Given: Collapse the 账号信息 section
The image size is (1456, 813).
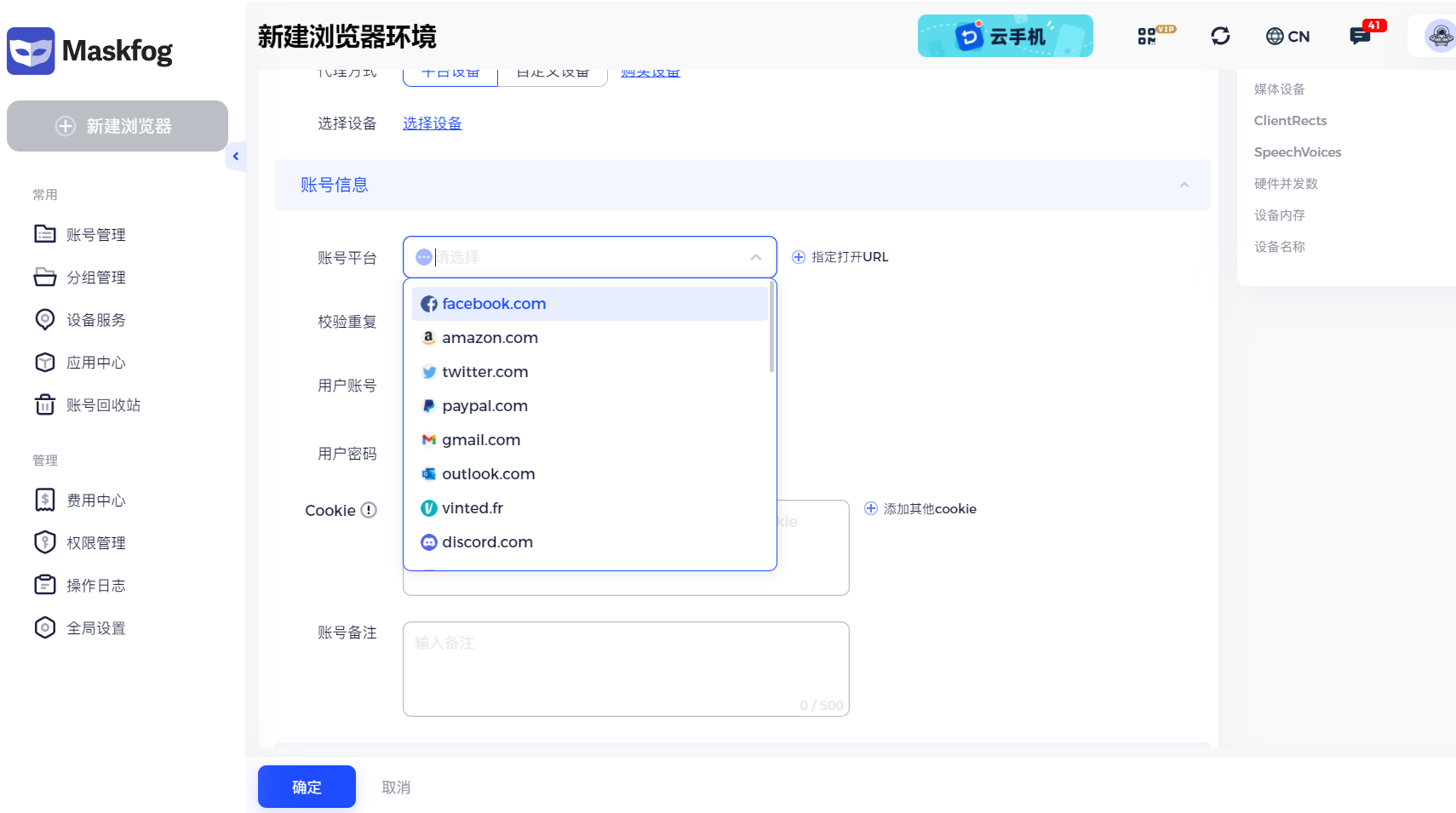Looking at the screenshot, I should pos(1184,185).
